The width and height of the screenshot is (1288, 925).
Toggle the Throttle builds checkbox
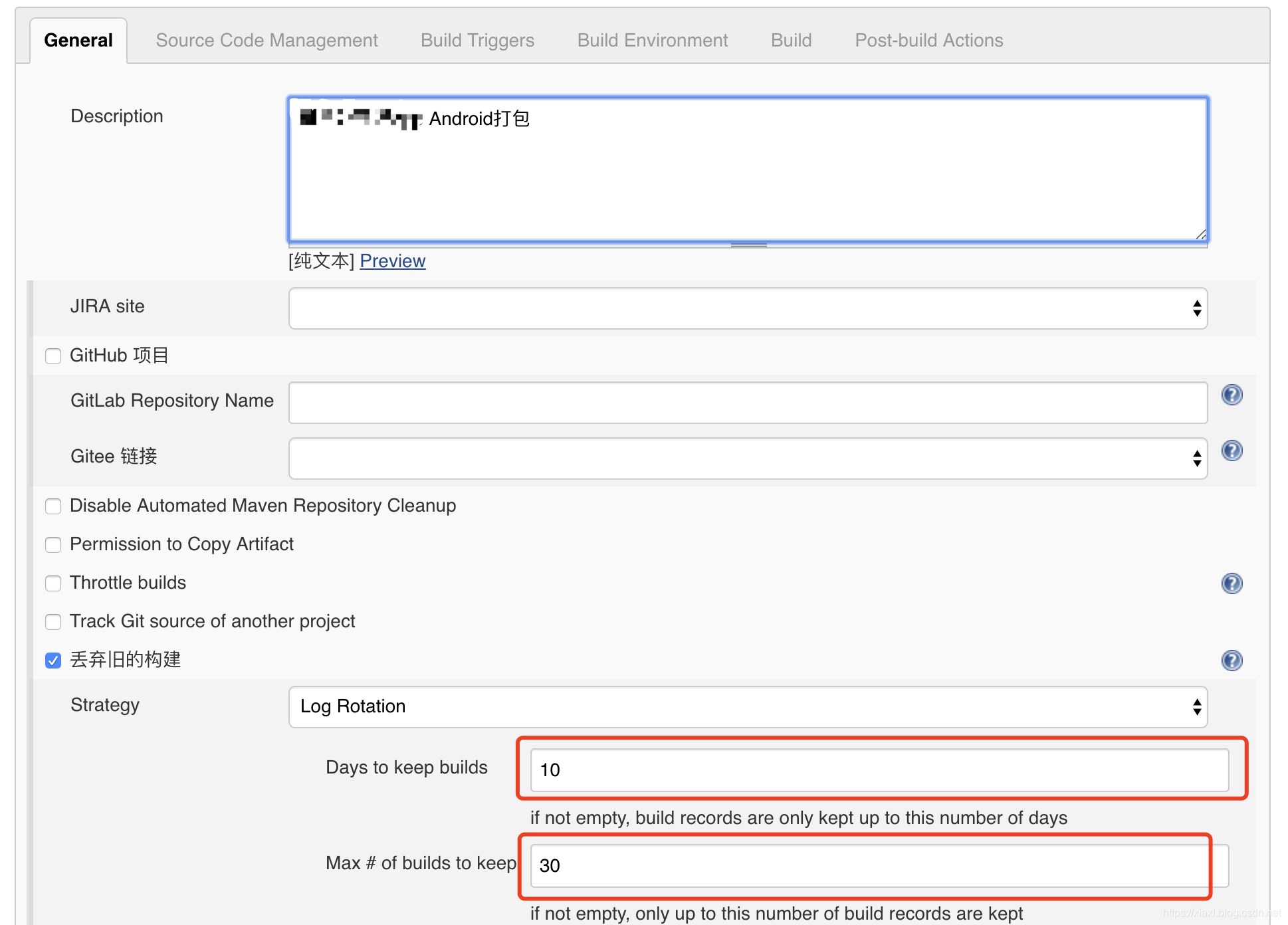53,583
